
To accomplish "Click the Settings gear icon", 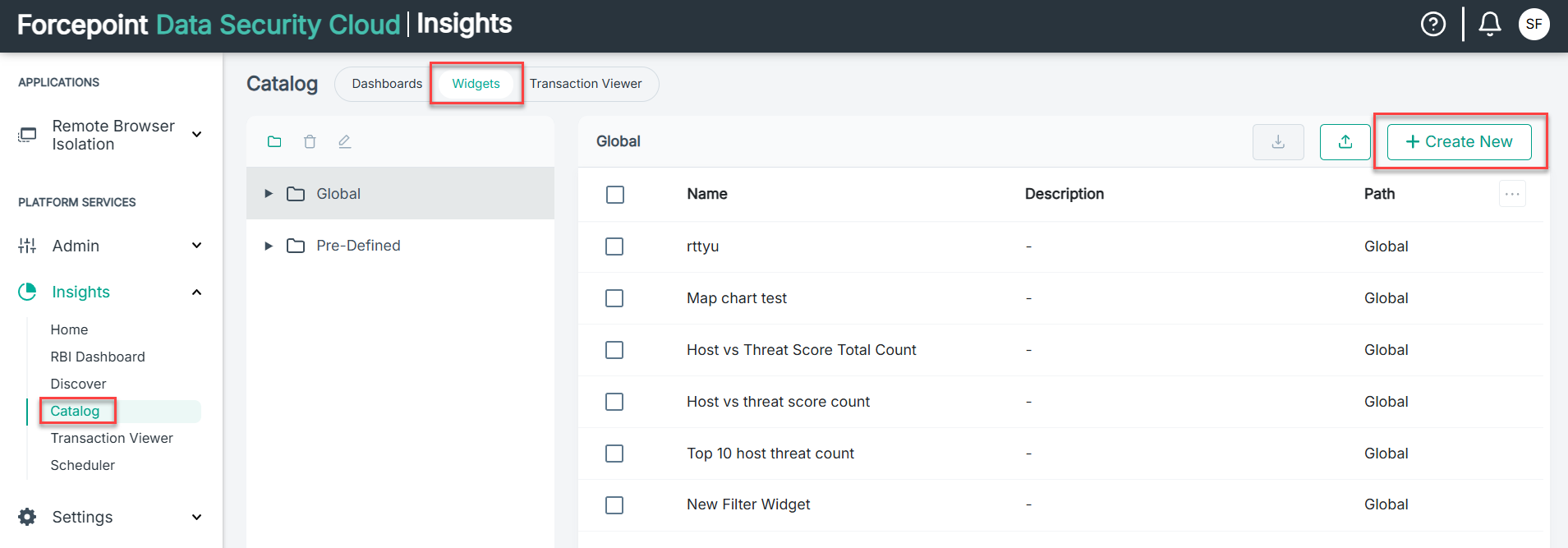I will (x=27, y=517).
